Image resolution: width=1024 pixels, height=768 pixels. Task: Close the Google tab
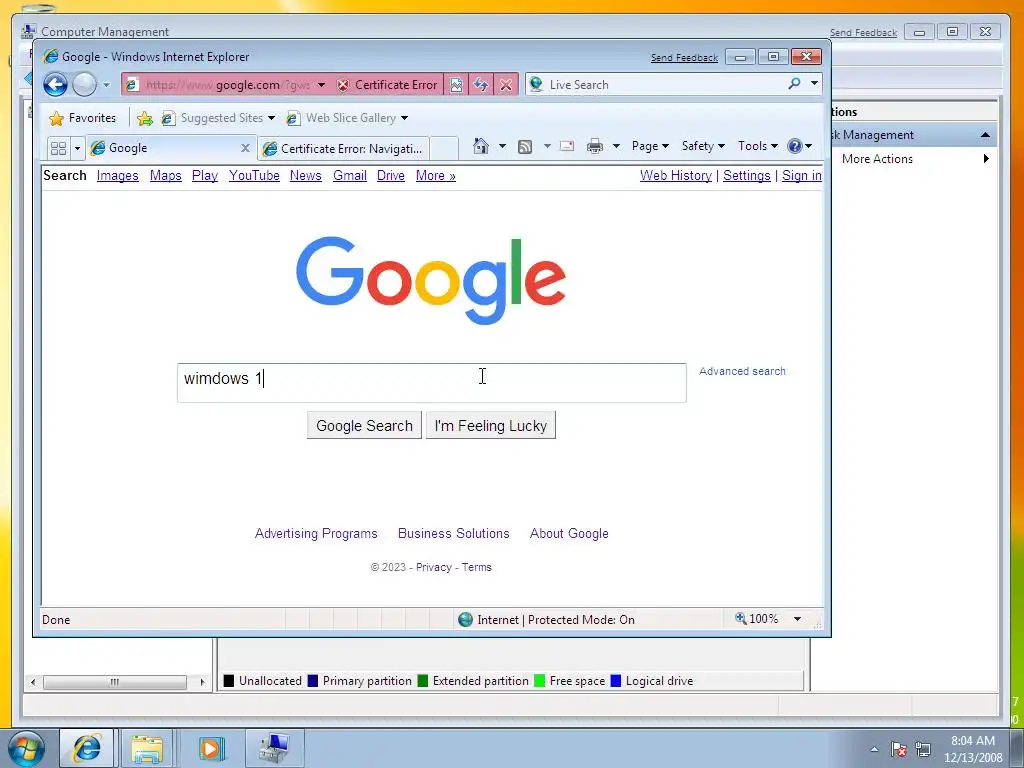(246, 148)
